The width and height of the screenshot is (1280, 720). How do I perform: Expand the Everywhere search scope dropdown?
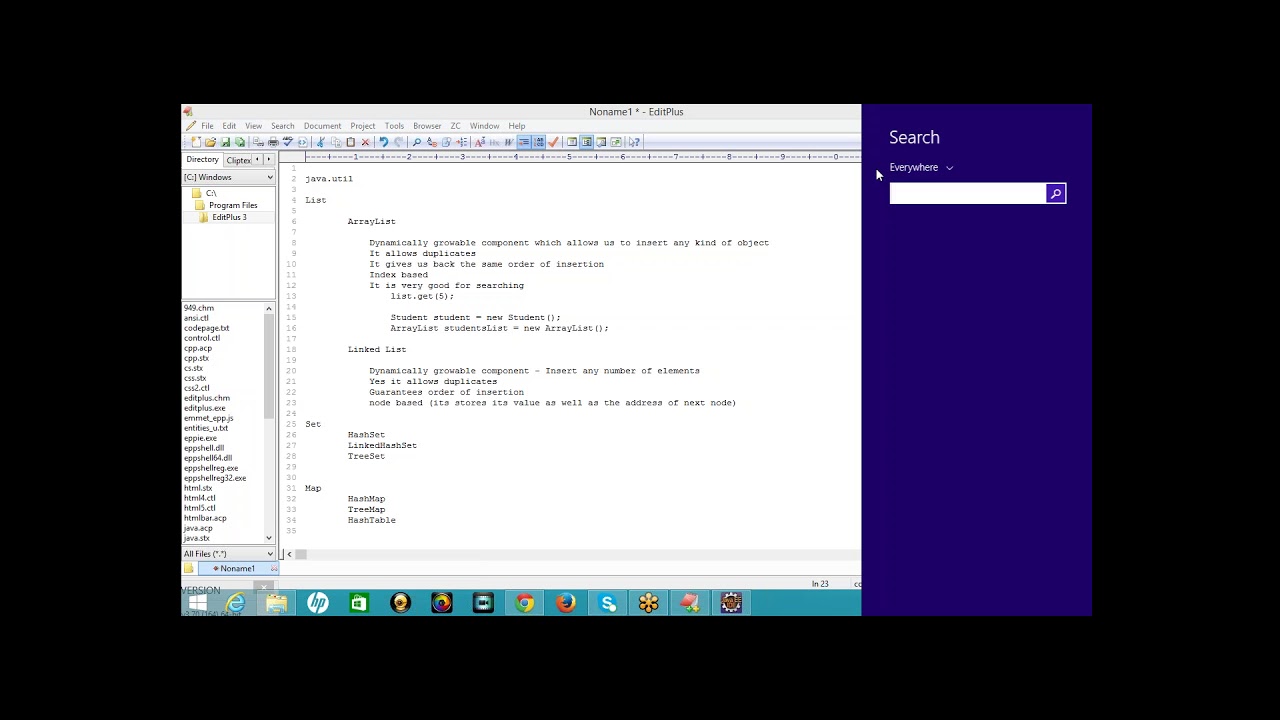coord(949,168)
